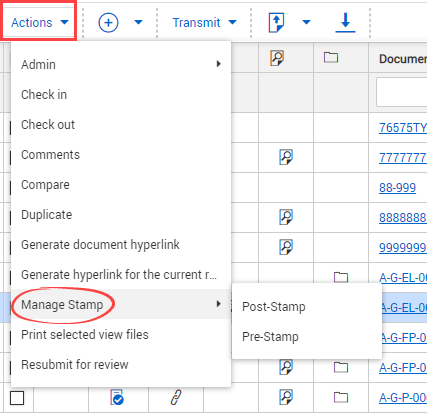Open the A-G-P-00 document link
Screen dimensions: 427x413
(403, 398)
